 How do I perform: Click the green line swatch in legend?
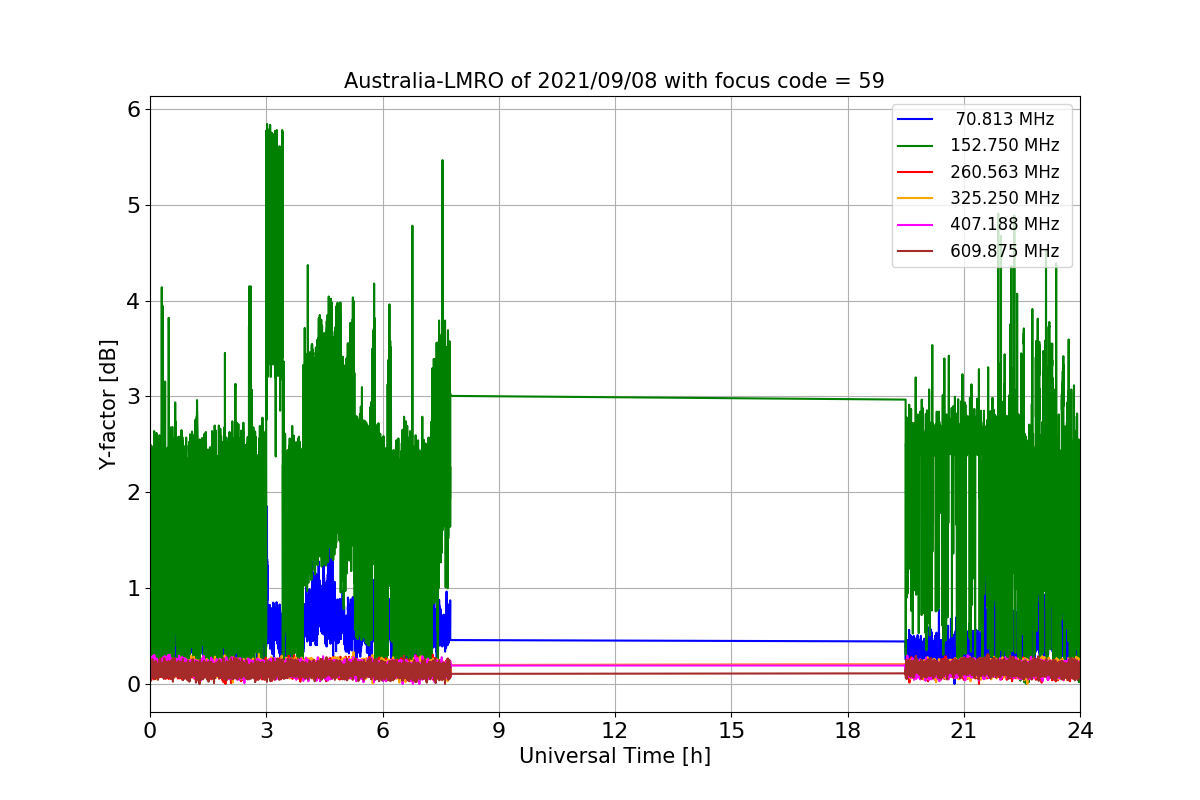(915, 146)
